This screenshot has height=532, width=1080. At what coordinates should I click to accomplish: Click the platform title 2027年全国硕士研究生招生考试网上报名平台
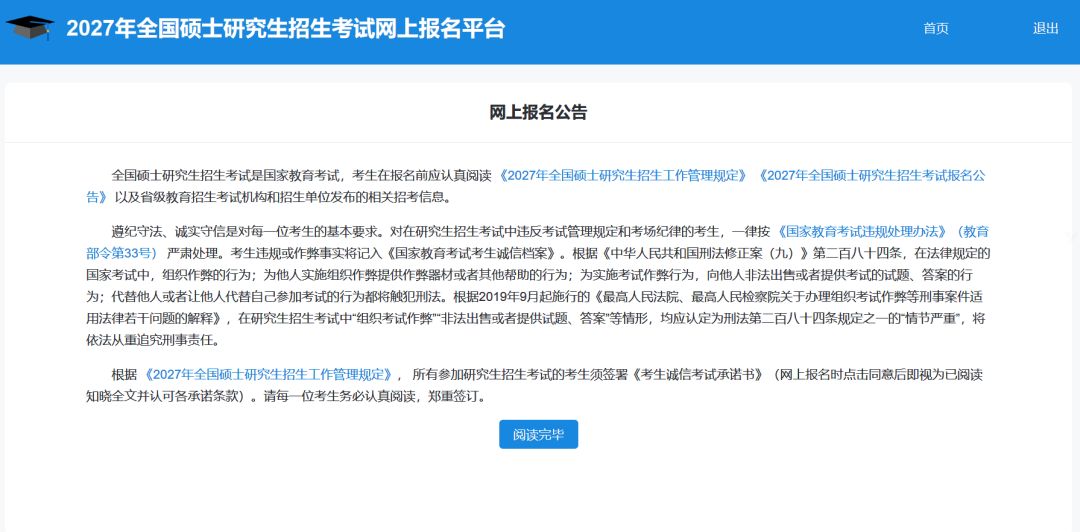(286, 29)
